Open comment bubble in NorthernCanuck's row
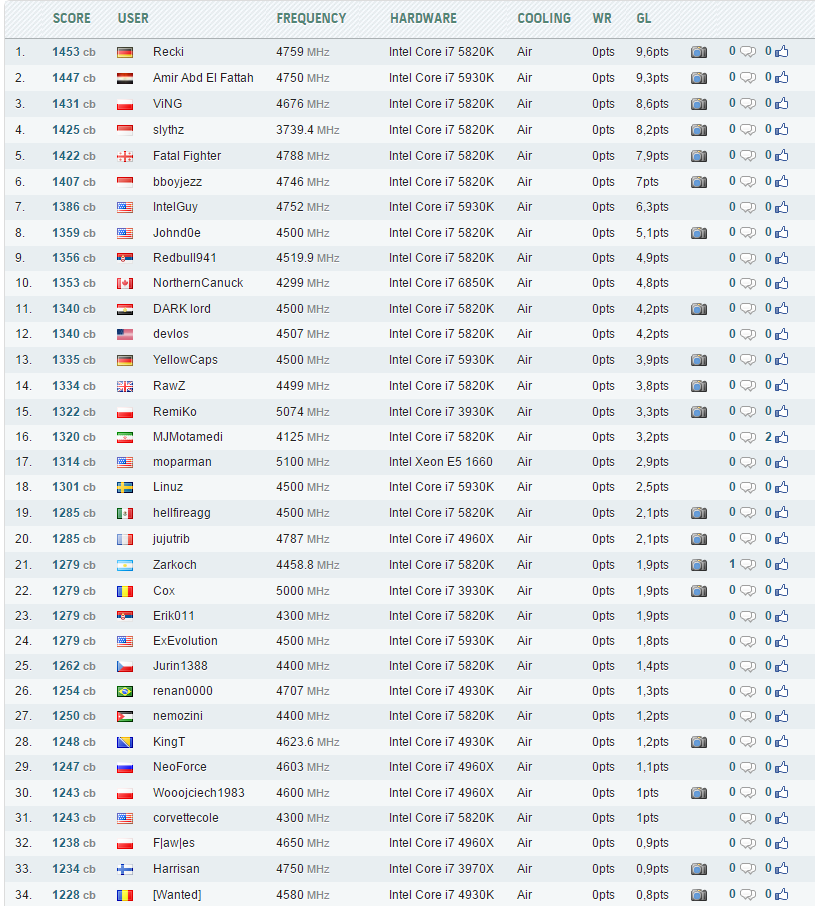The image size is (815, 906). pyautogui.click(x=748, y=284)
